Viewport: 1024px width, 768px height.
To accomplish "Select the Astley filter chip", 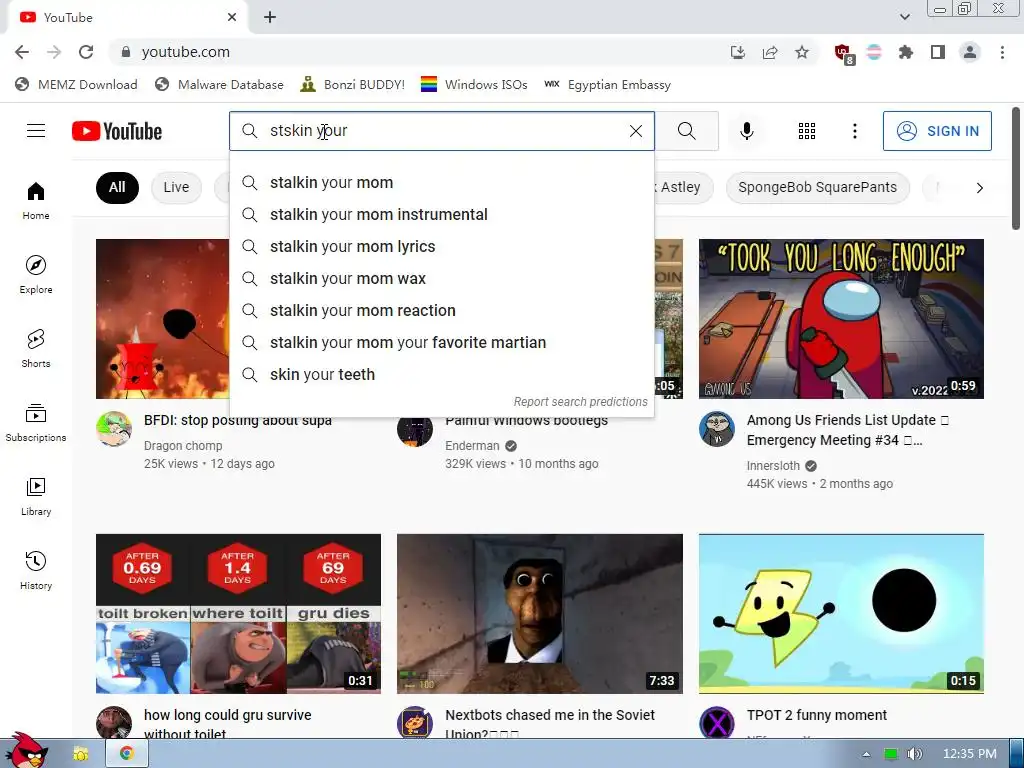I will point(683,187).
